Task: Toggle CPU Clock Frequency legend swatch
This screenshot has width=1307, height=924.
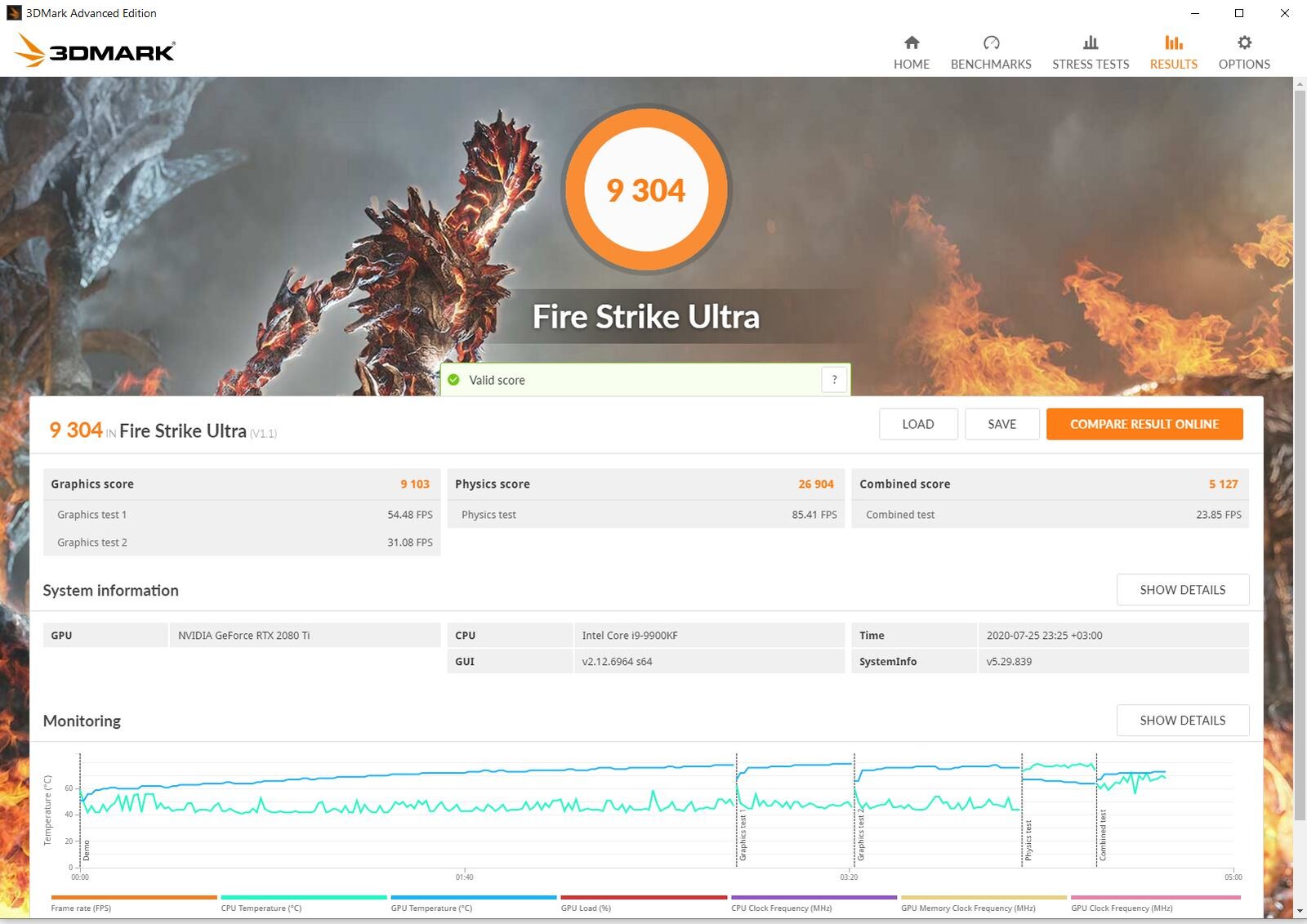Action: (814, 897)
